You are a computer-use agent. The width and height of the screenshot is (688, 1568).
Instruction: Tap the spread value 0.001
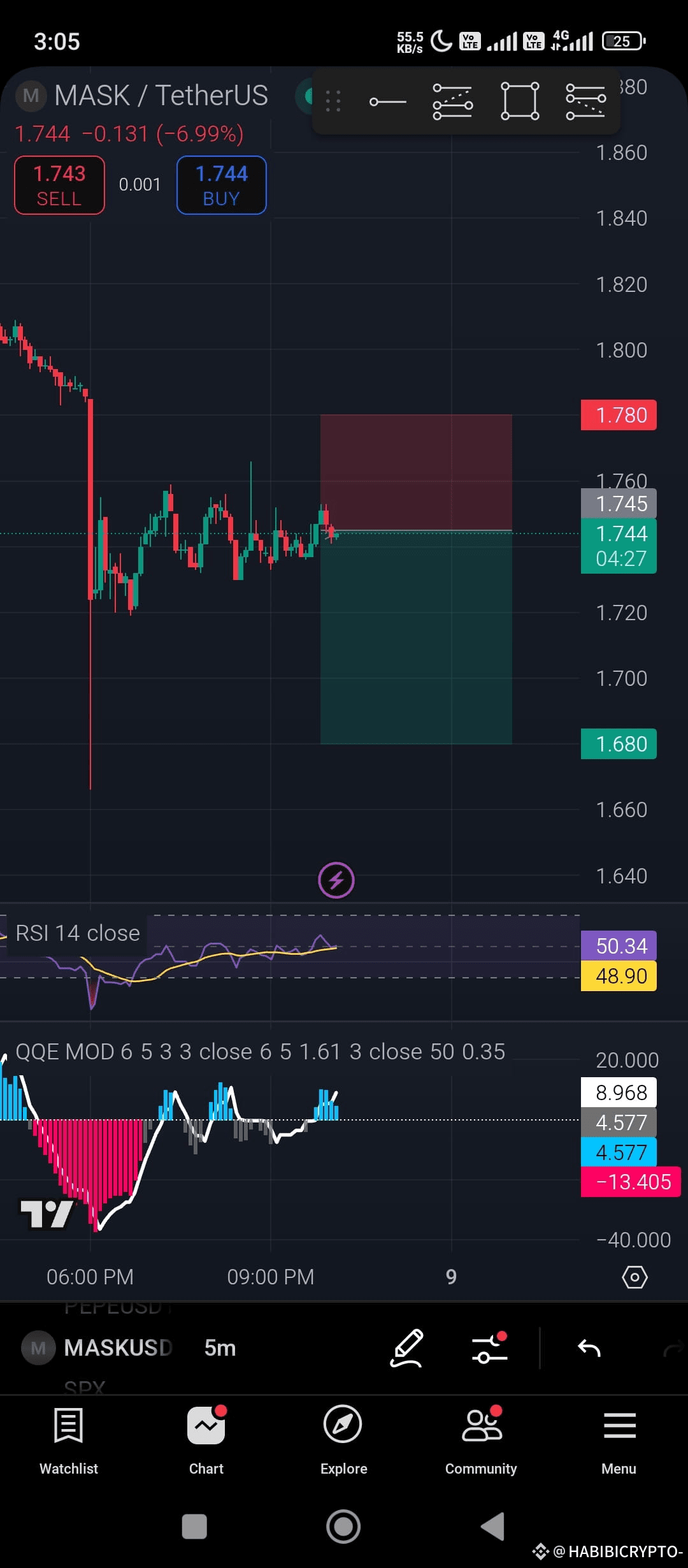[x=140, y=185]
